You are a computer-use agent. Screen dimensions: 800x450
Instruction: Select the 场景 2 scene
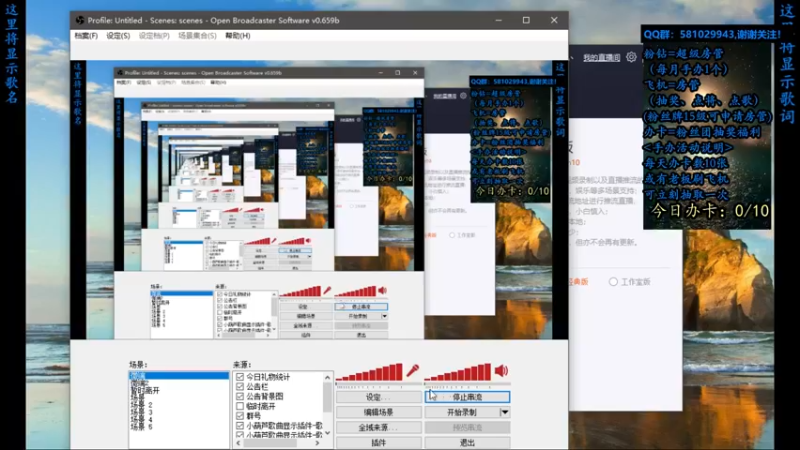[142, 405]
